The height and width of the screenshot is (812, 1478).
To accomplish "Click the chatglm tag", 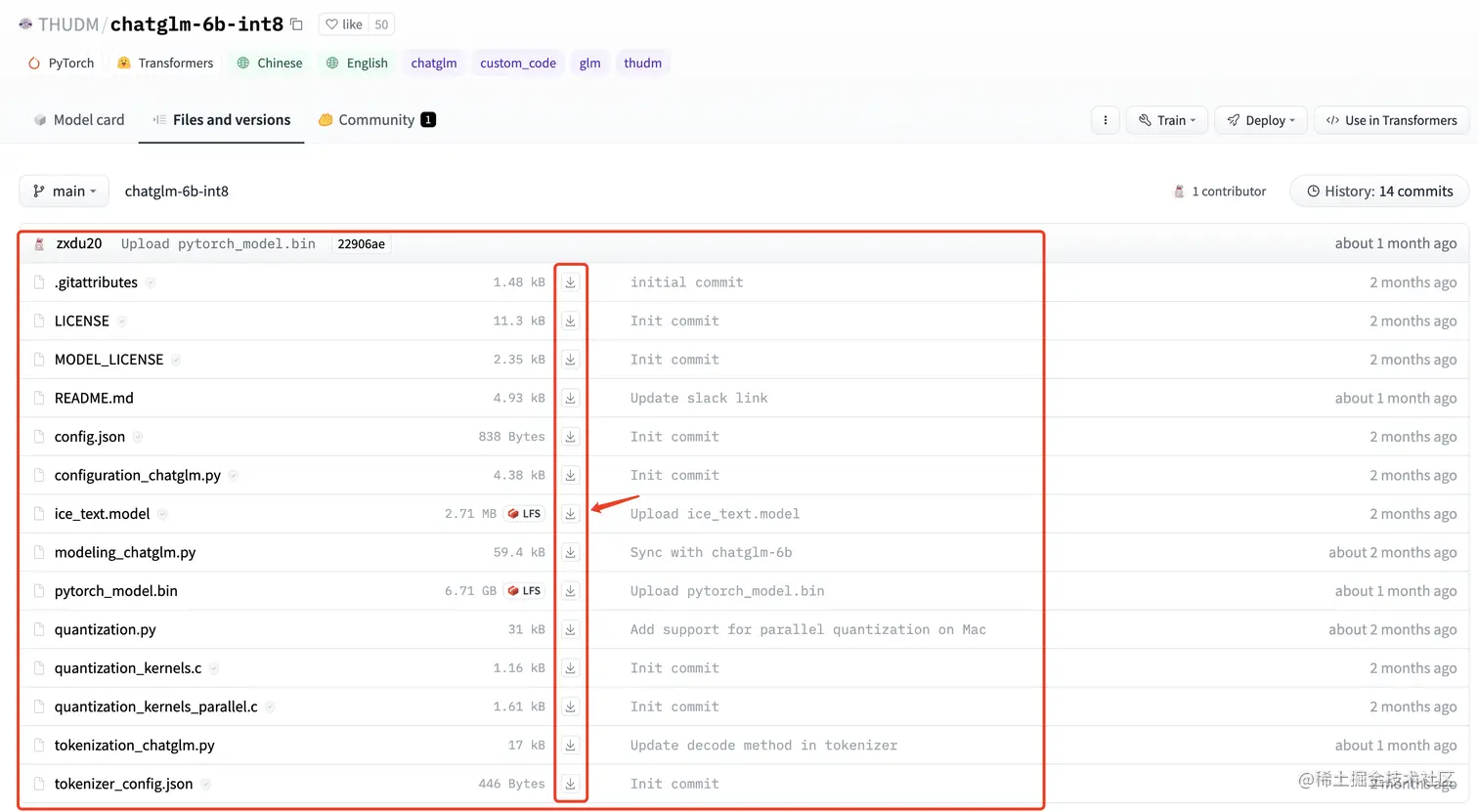I will (x=434, y=64).
